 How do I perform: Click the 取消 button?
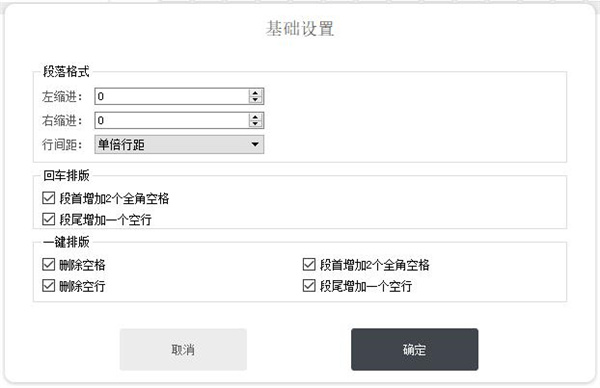click(x=183, y=349)
